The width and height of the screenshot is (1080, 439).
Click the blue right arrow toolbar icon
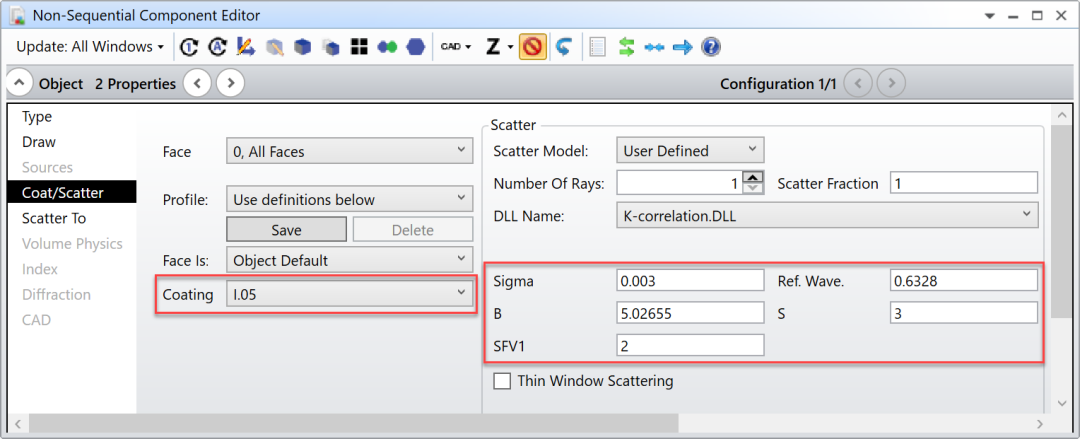pyautogui.click(x=683, y=47)
